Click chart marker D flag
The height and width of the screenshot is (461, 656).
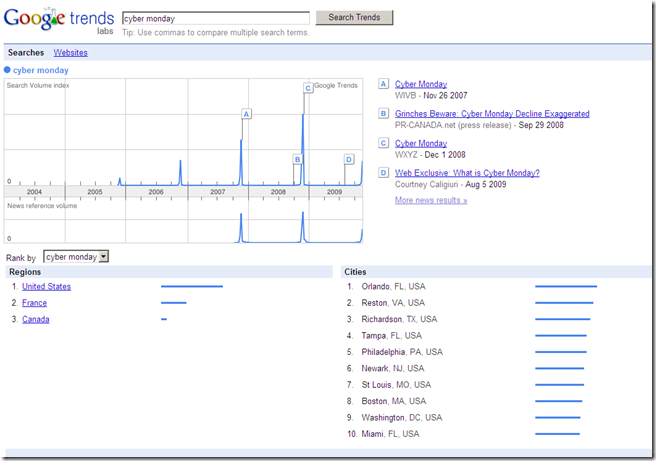coord(349,159)
